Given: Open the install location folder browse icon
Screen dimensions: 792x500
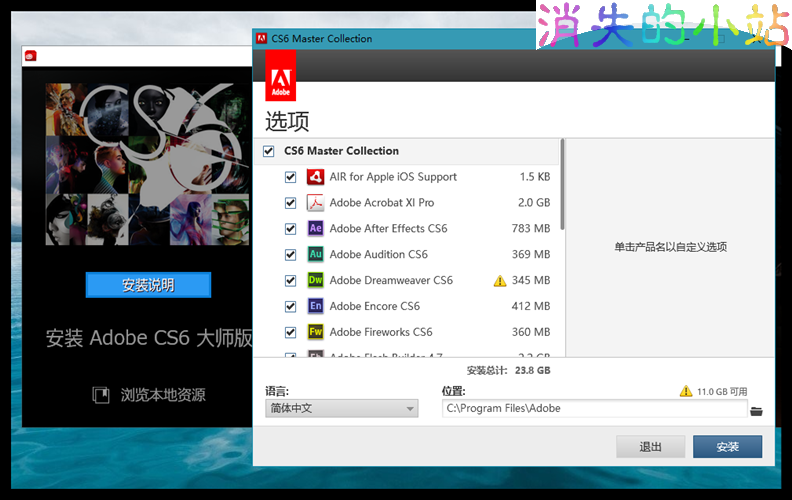Looking at the screenshot, I should pyautogui.click(x=756, y=411).
